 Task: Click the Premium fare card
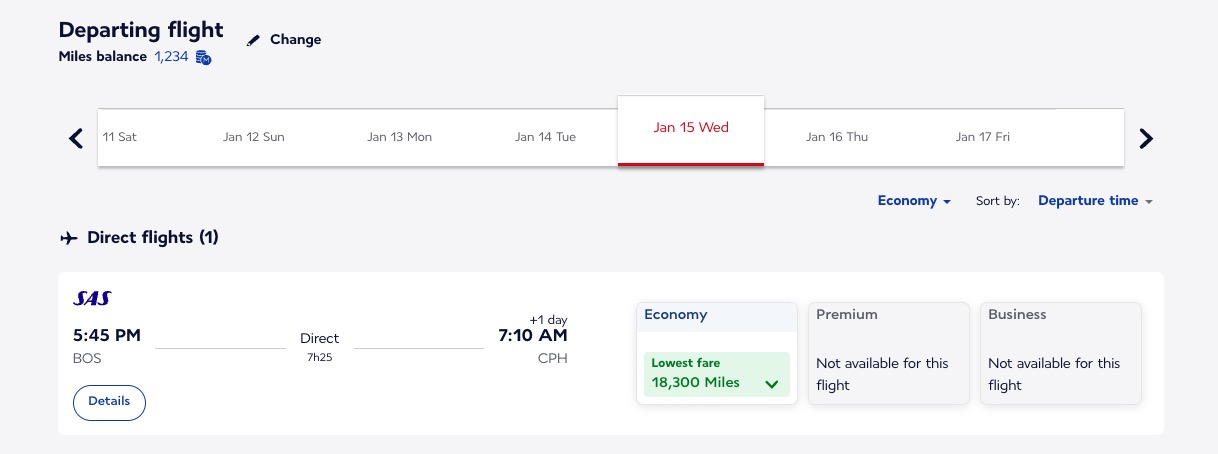pos(888,354)
